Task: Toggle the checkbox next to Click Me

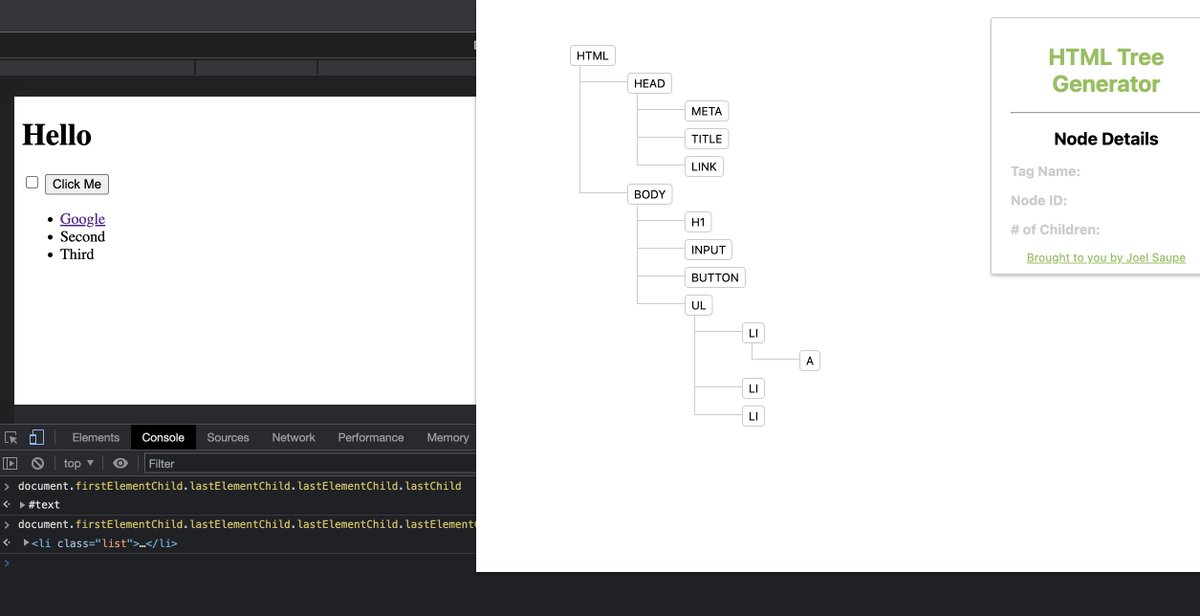Action: point(31,183)
